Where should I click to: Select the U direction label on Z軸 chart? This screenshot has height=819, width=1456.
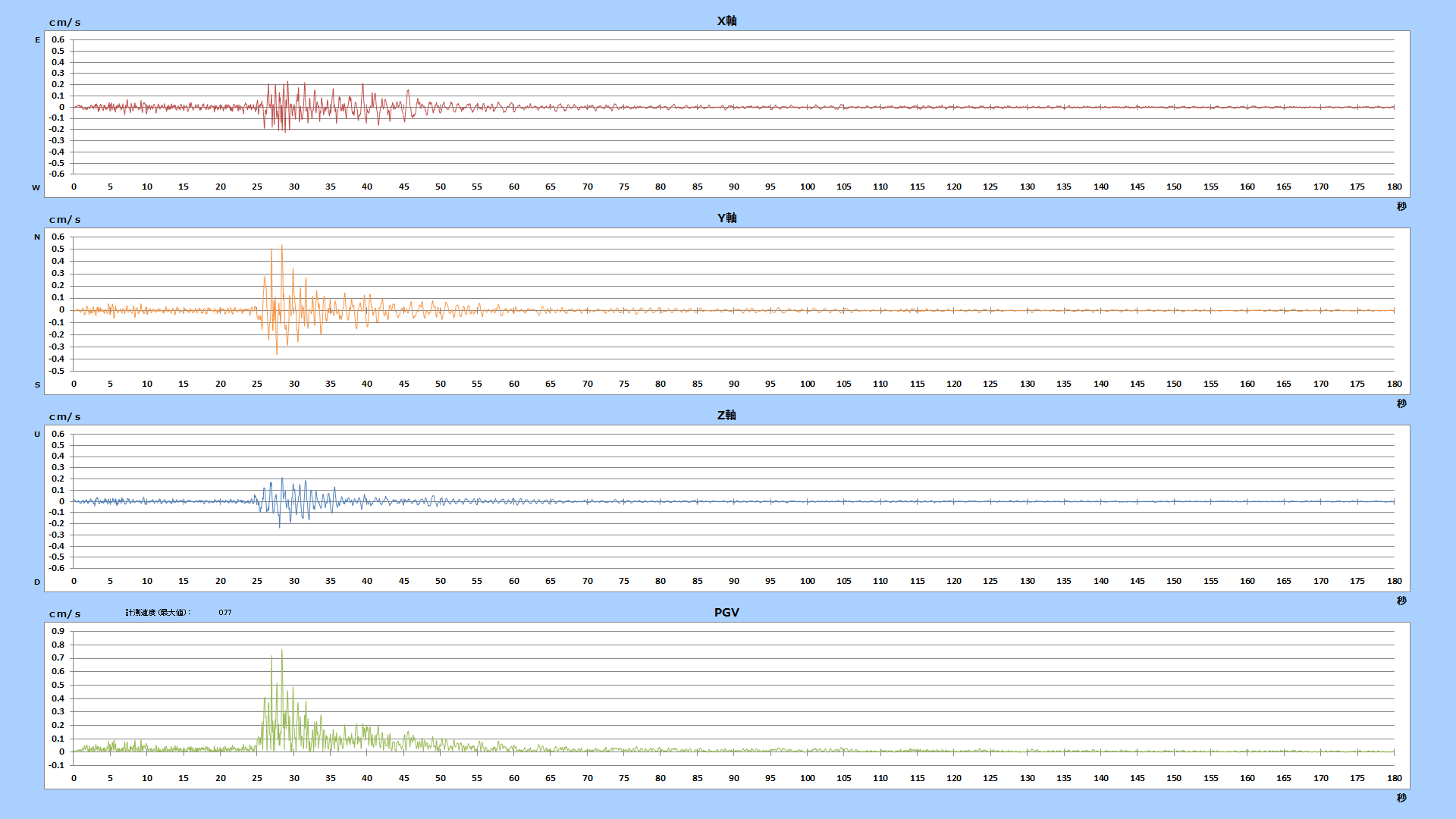click(x=37, y=435)
